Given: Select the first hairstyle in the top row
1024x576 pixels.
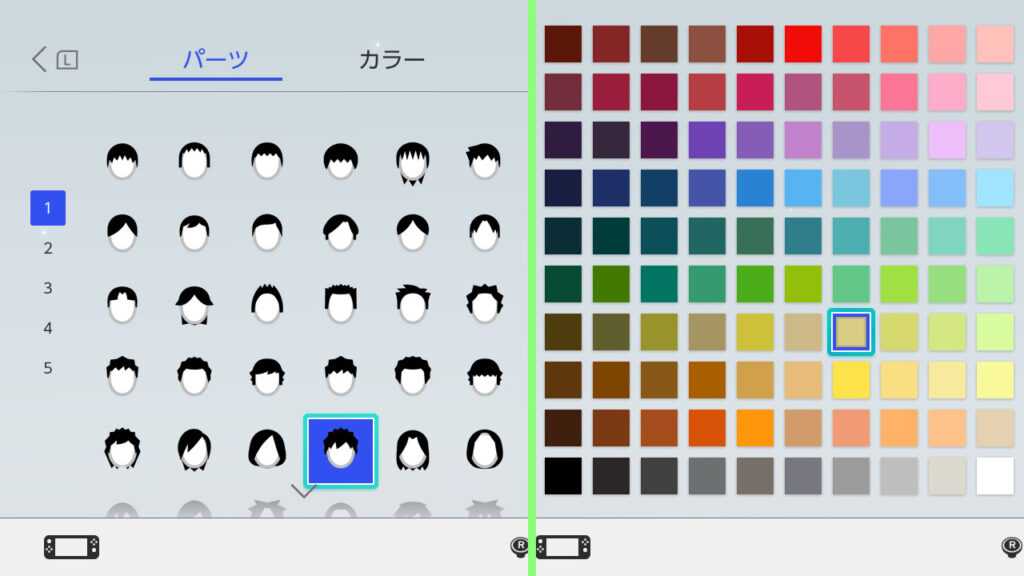Looking at the screenshot, I should pos(122,161).
